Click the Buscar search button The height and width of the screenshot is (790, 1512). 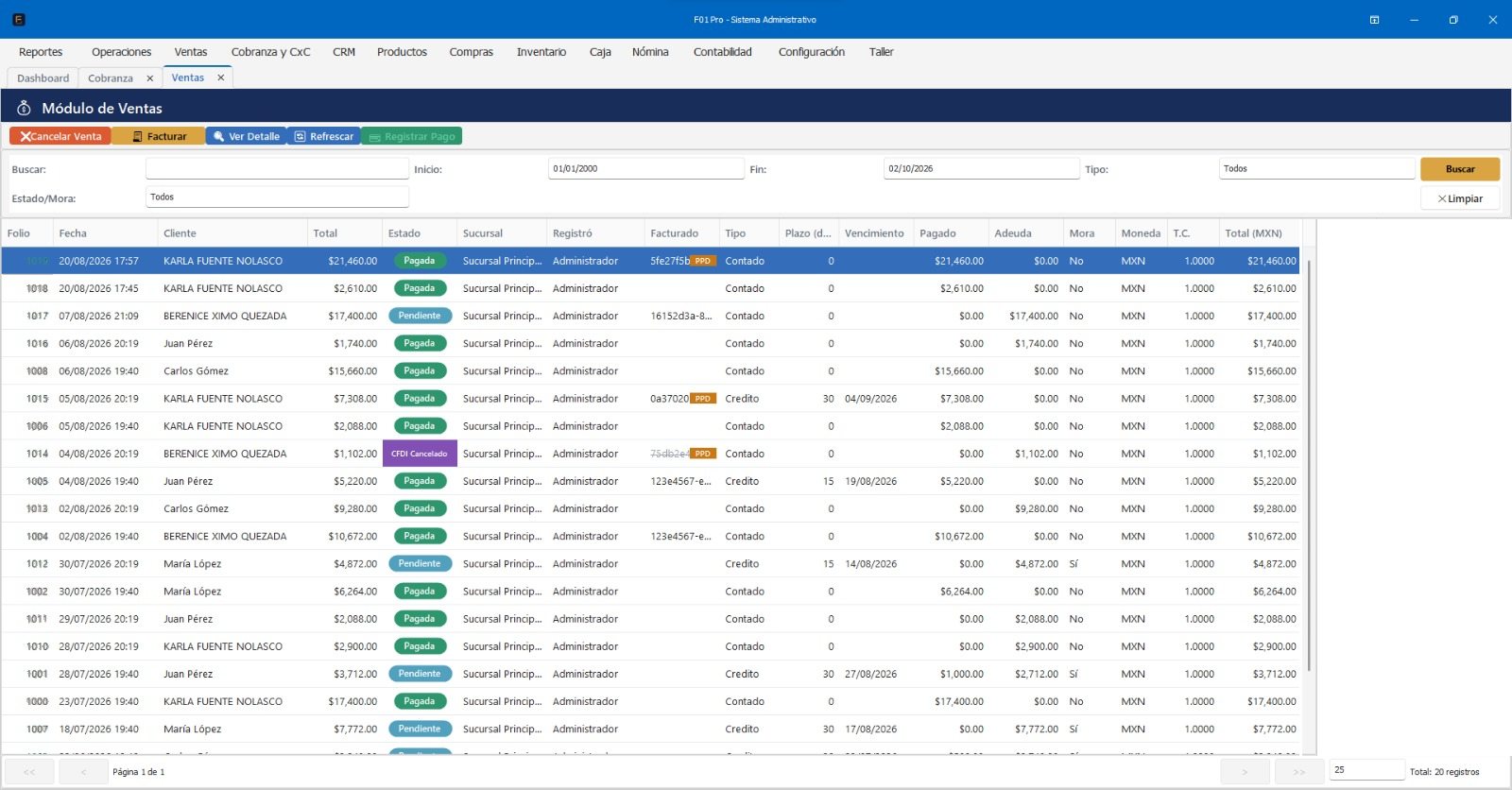(x=1460, y=169)
